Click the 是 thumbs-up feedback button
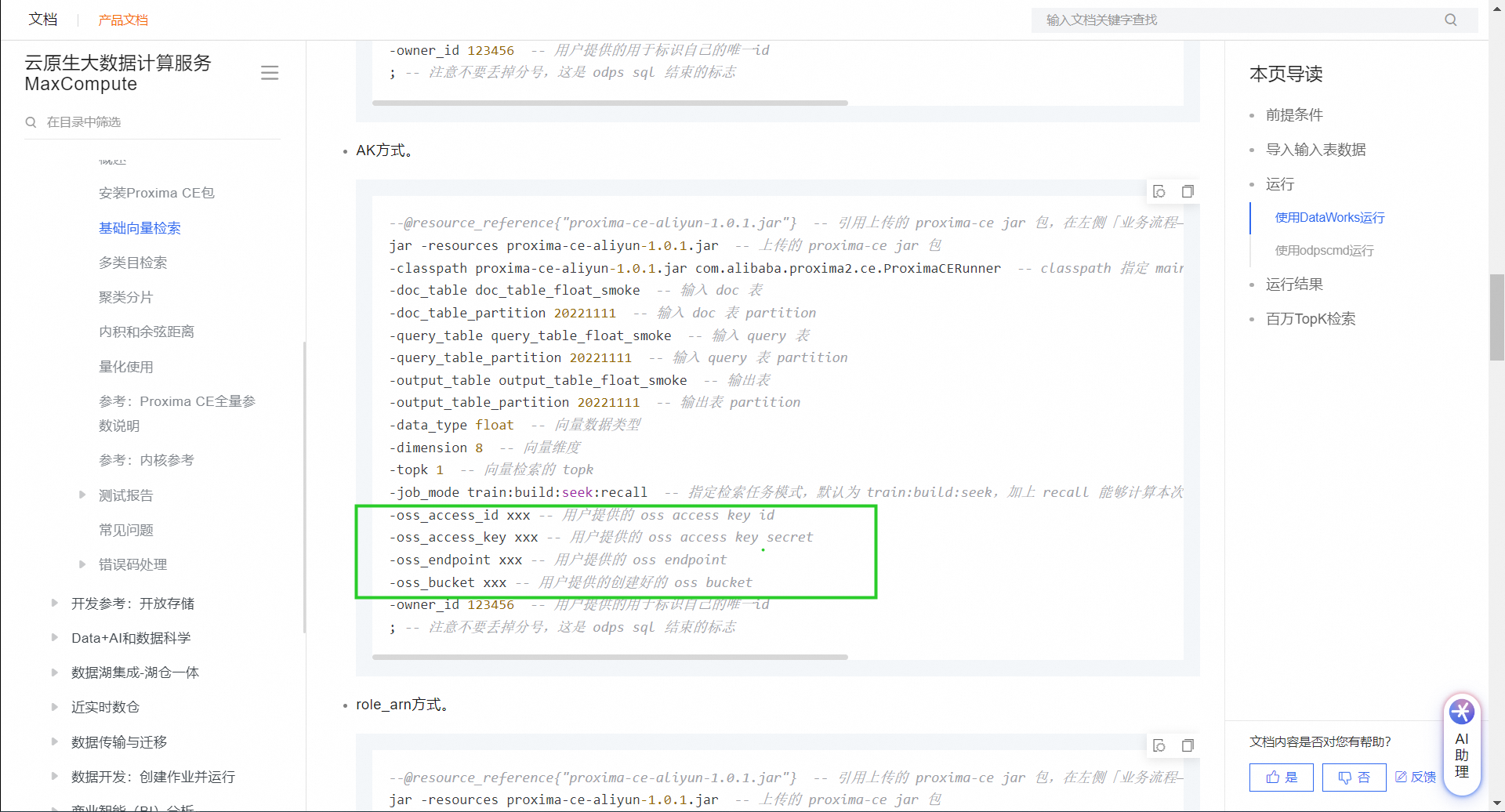 pos(1282,777)
